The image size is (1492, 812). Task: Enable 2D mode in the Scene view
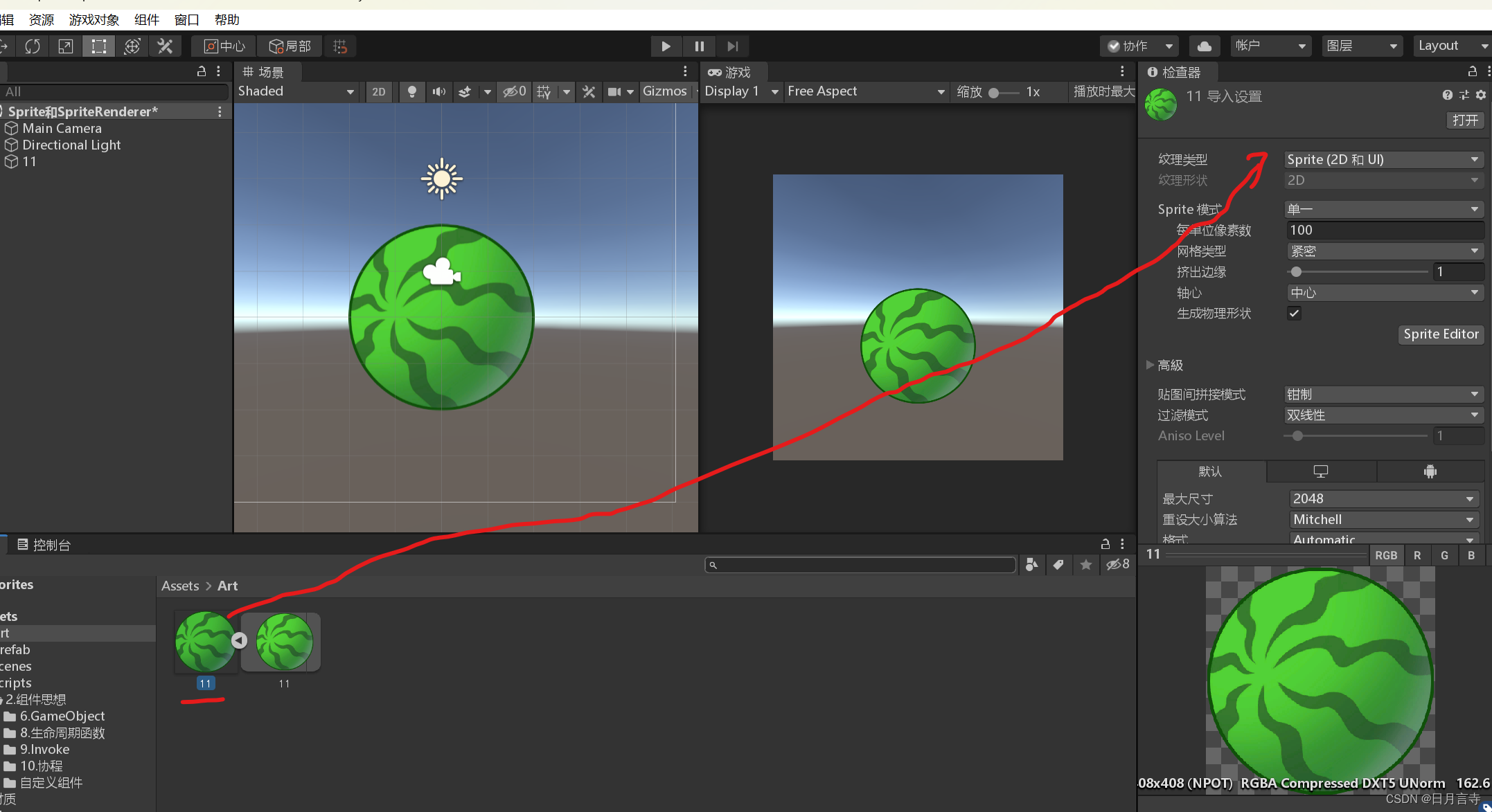pos(379,91)
